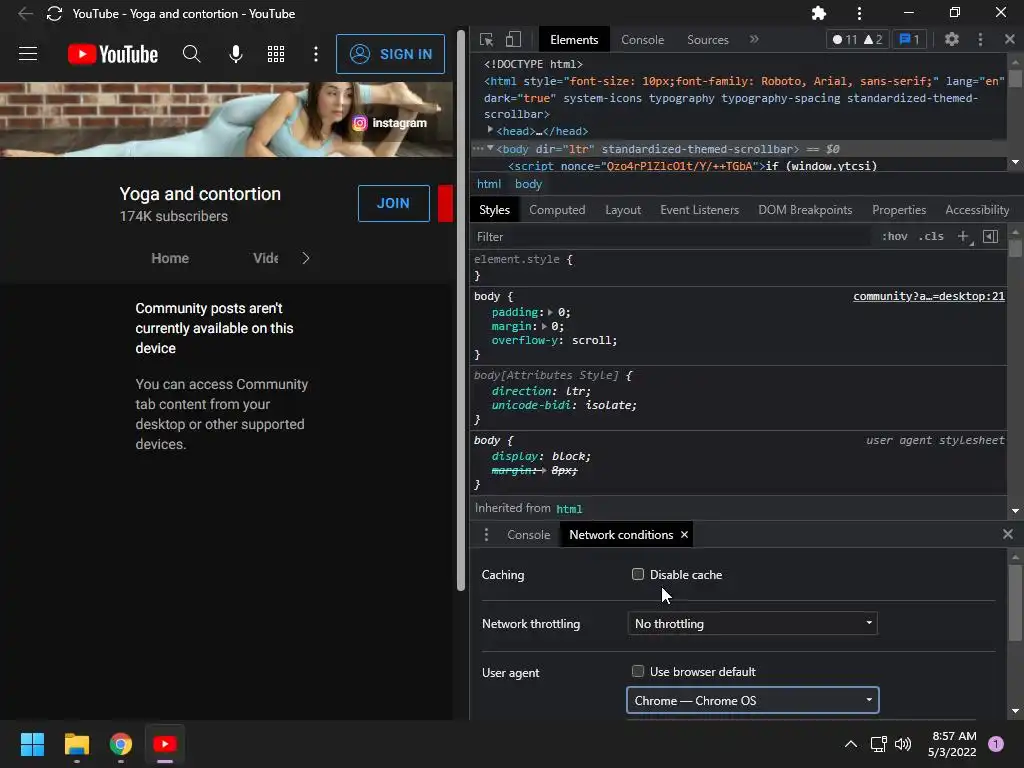Check Use browser default user agent
The image size is (1024, 768).
[x=638, y=671]
